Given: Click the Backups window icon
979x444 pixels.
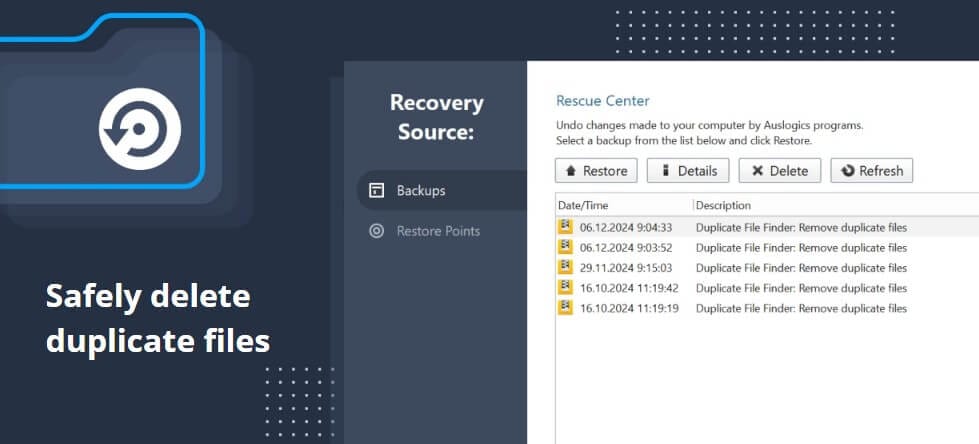Looking at the screenshot, I should click(x=376, y=190).
